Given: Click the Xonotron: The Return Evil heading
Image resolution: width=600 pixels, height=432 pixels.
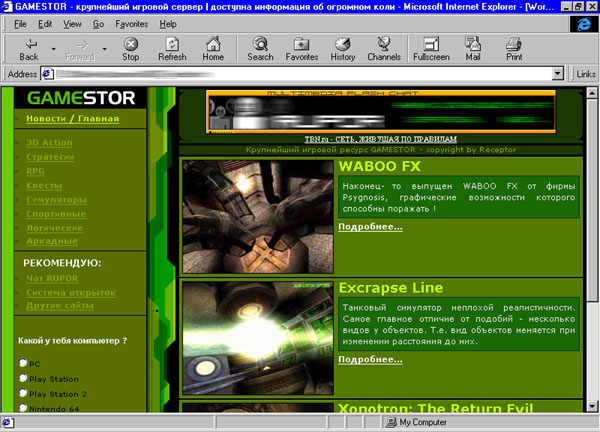Looking at the screenshot, I should tap(436, 408).
